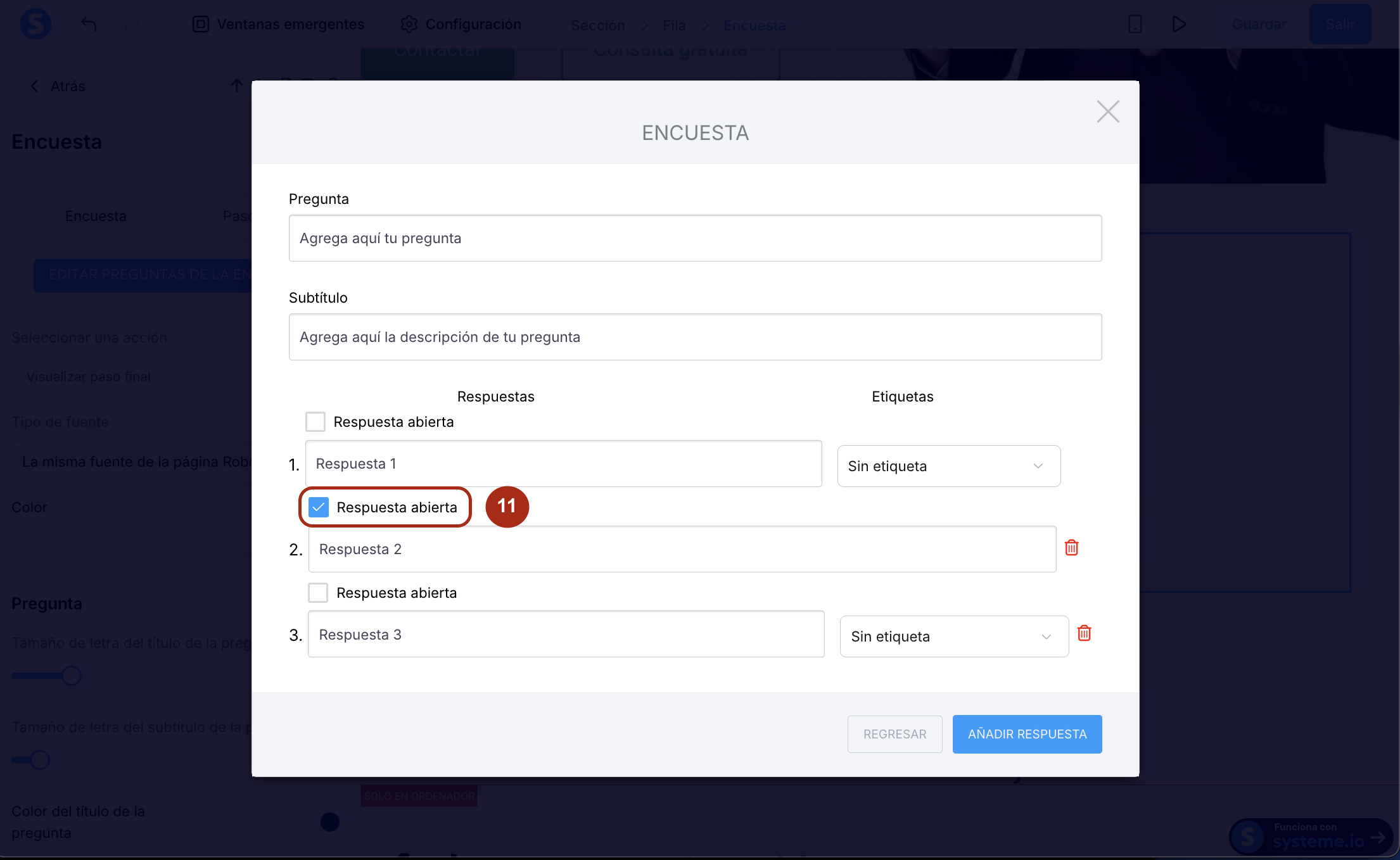Click the play preview icon
Screen dimensions: 1400x860
1178,24
